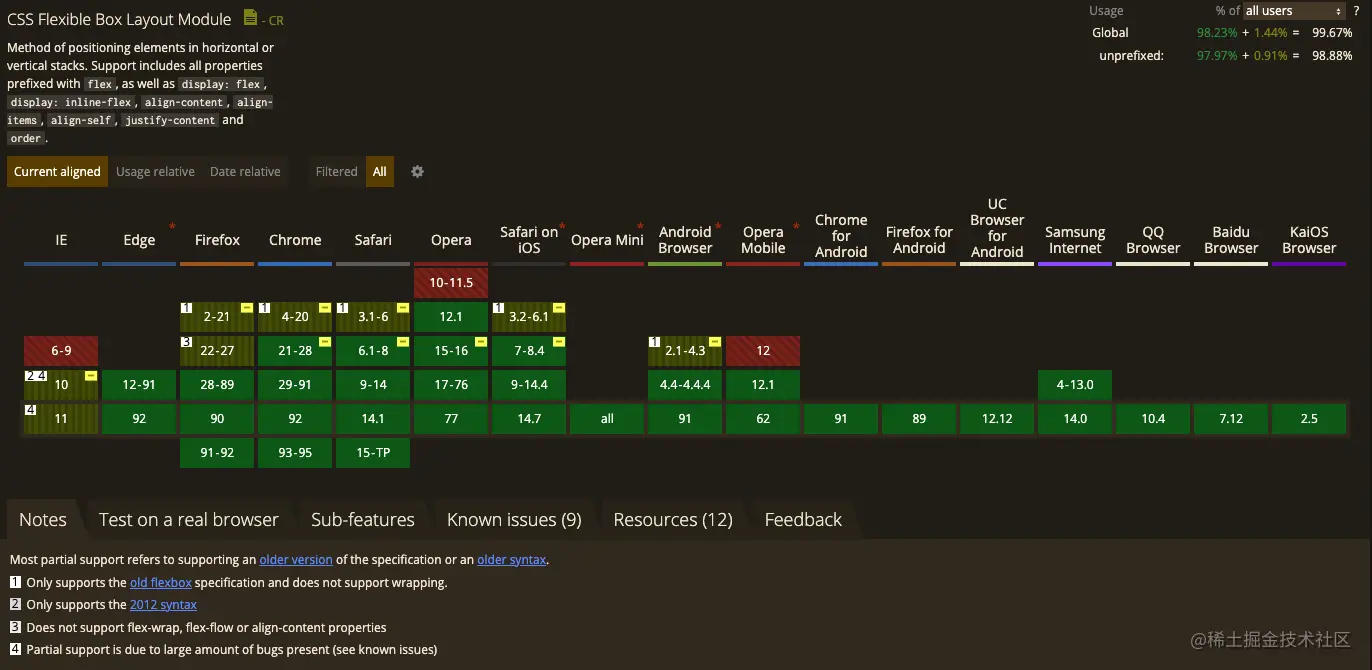
Task: Click the Chrome 29-91 cell
Action: (x=295, y=385)
